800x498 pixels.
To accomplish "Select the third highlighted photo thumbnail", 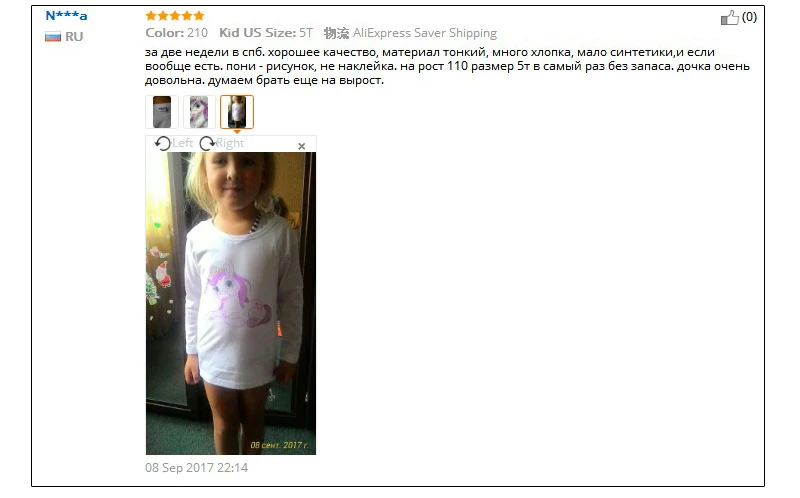I will [237, 112].
